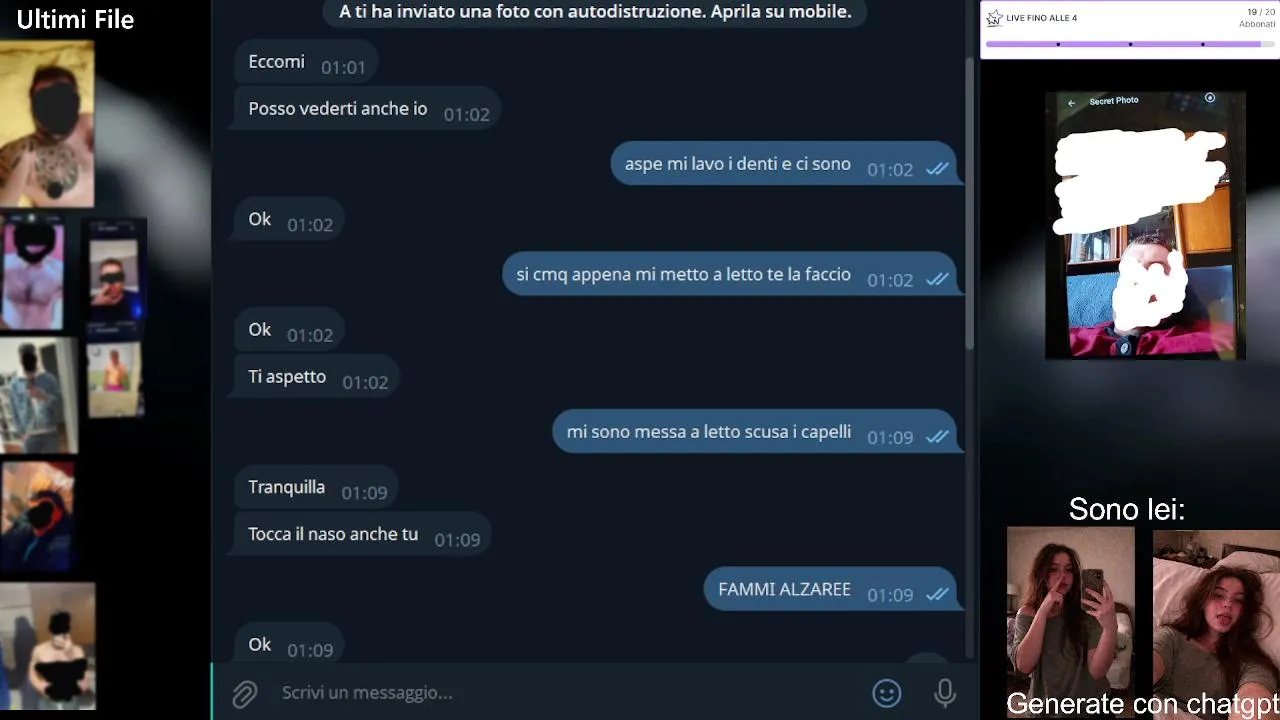Open the emoji picker smiley icon

(x=887, y=693)
